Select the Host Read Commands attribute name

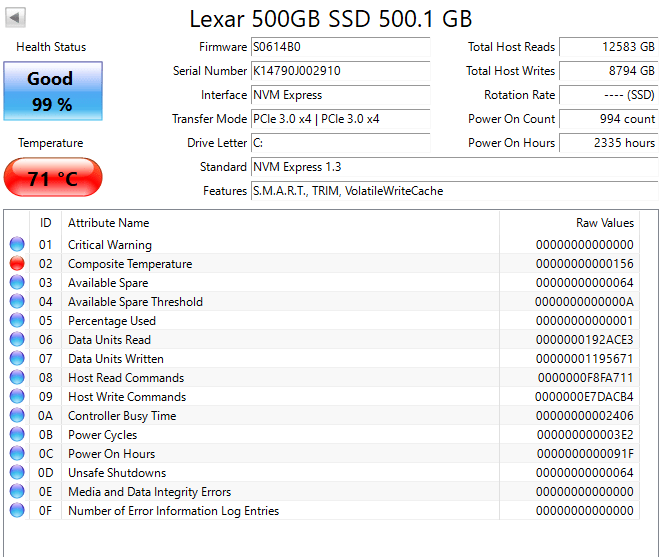click(126, 378)
